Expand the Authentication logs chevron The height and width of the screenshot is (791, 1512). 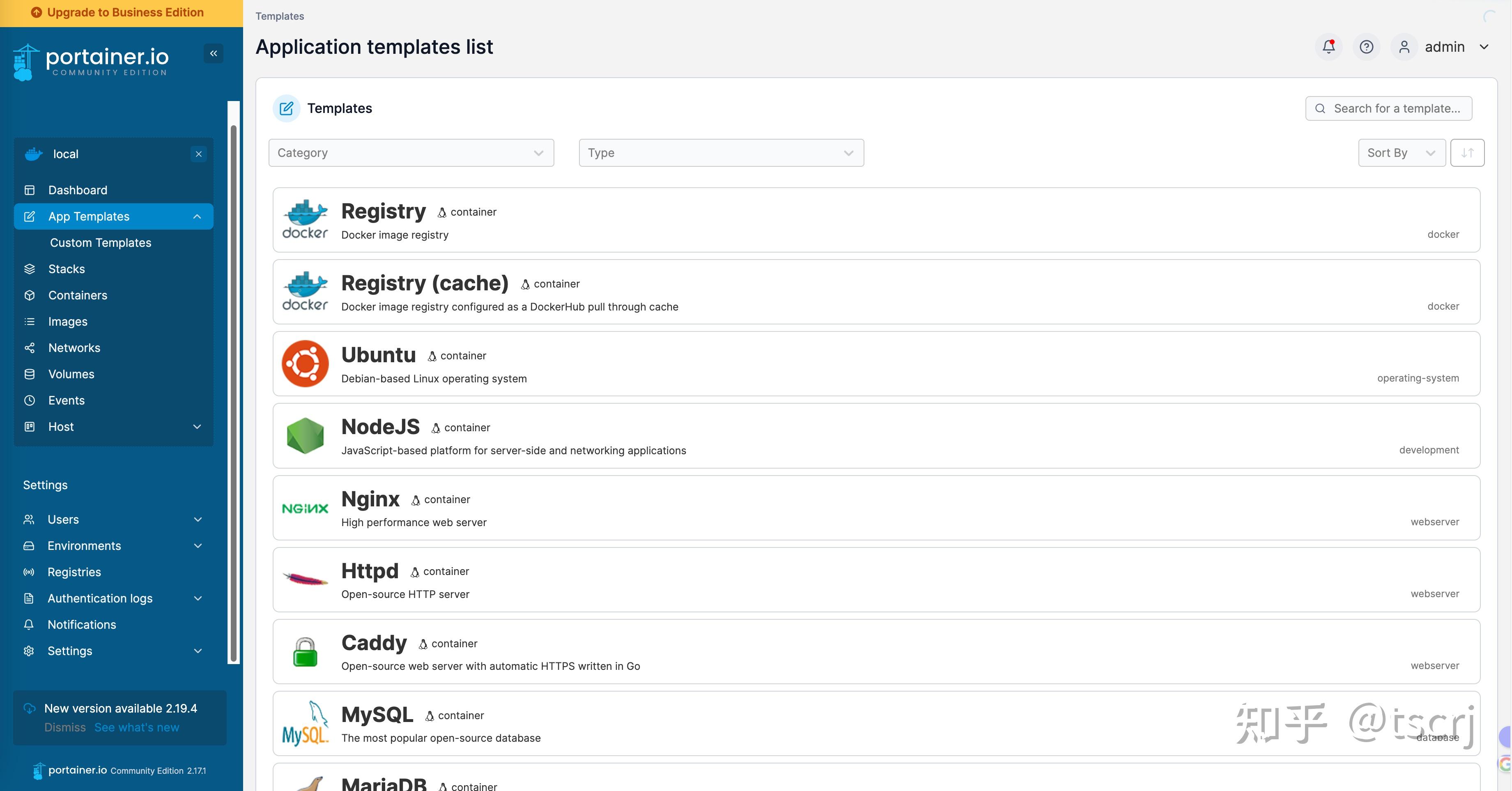198,598
